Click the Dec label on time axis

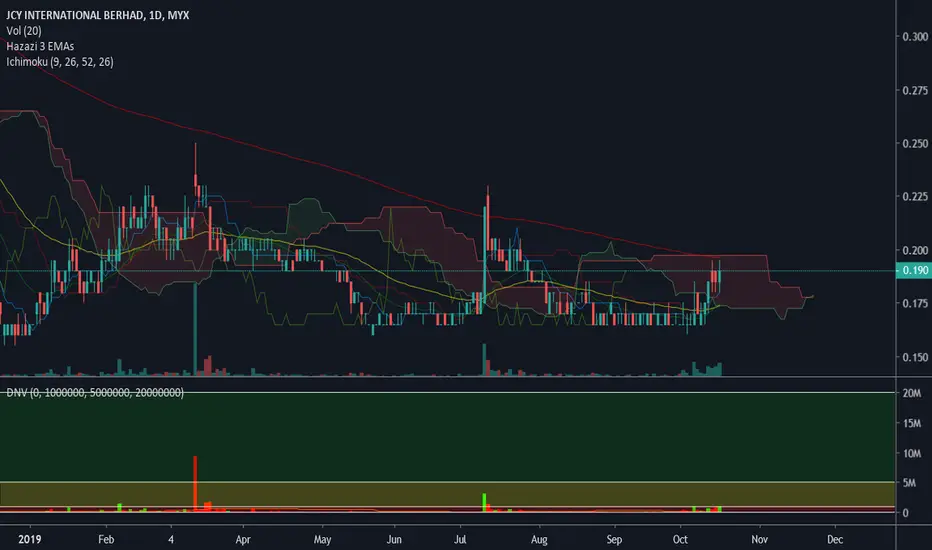pyautogui.click(x=835, y=539)
